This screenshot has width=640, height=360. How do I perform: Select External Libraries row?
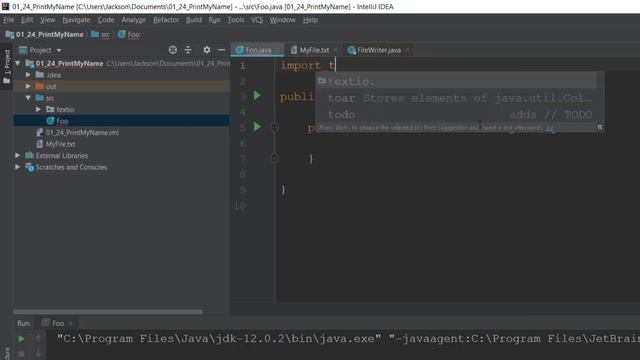pos(122,155)
